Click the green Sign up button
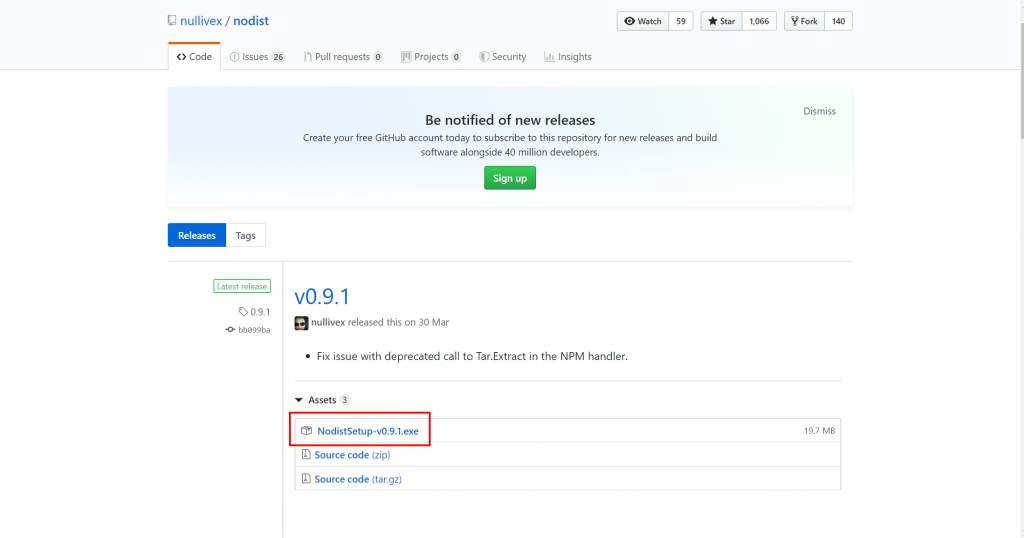1024x538 pixels. pyautogui.click(x=510, y=178)
